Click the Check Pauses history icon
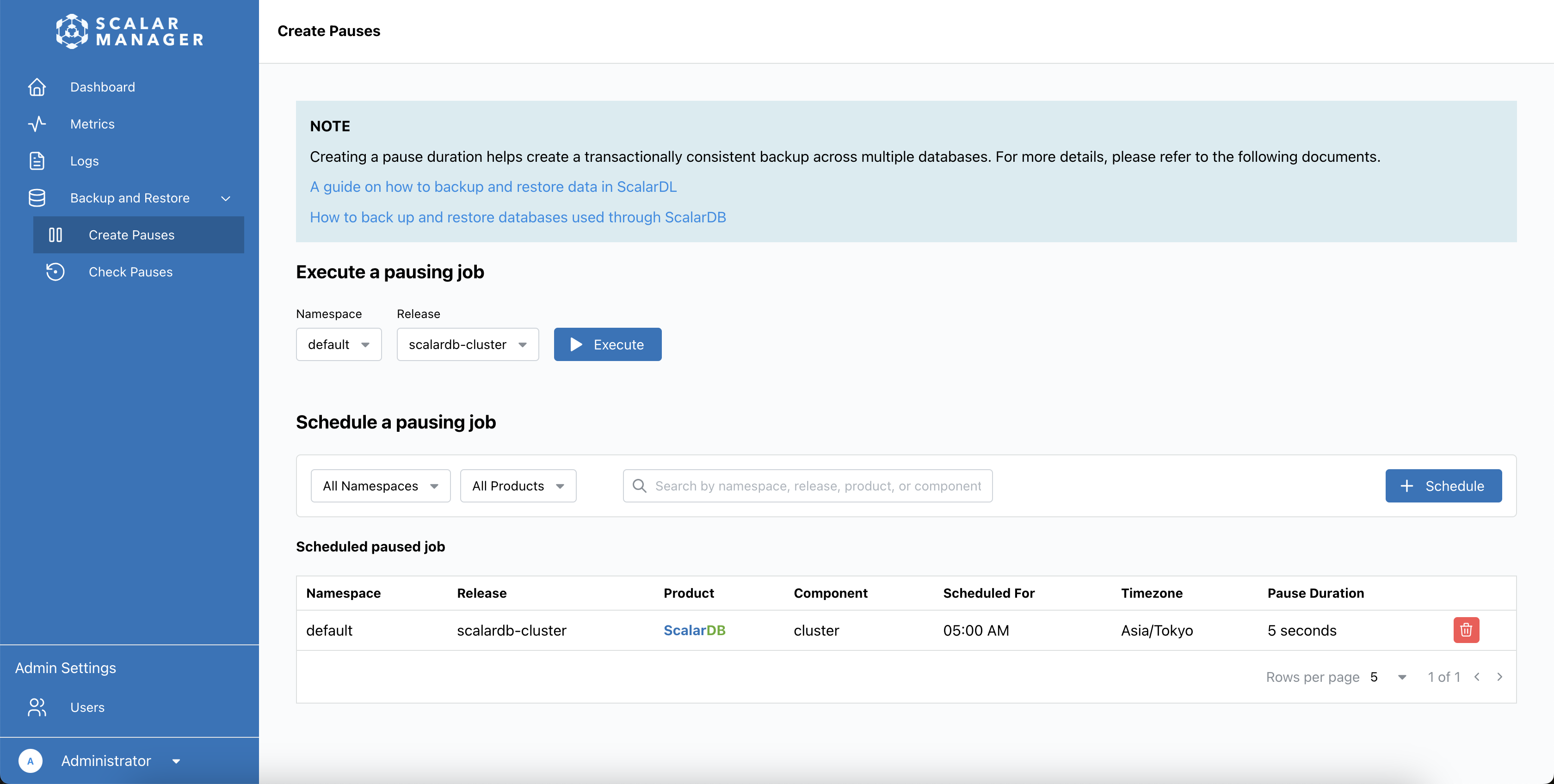1554x784 pixels. [x=55, y=272]
